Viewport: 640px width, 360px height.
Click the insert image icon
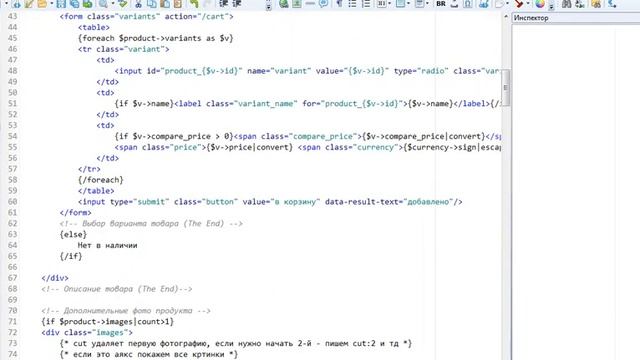[x=297, y=4]
